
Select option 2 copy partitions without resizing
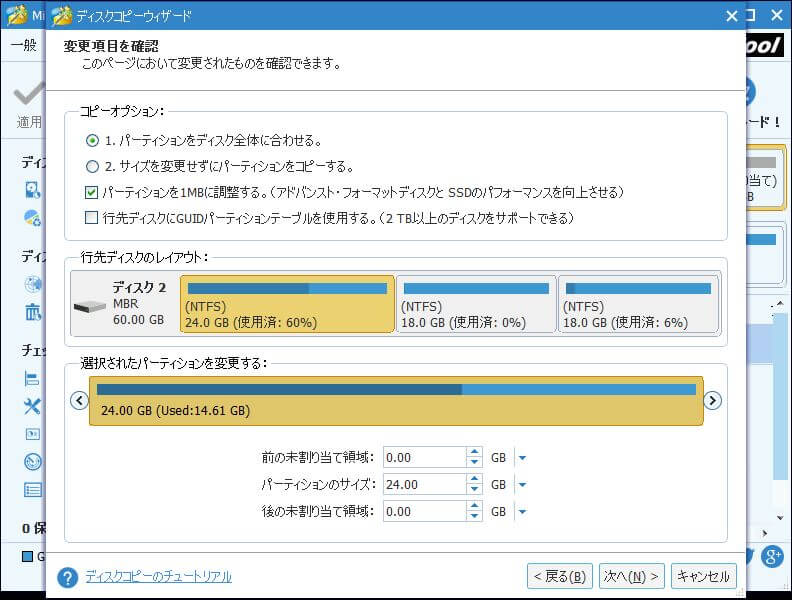click(92, 166)
